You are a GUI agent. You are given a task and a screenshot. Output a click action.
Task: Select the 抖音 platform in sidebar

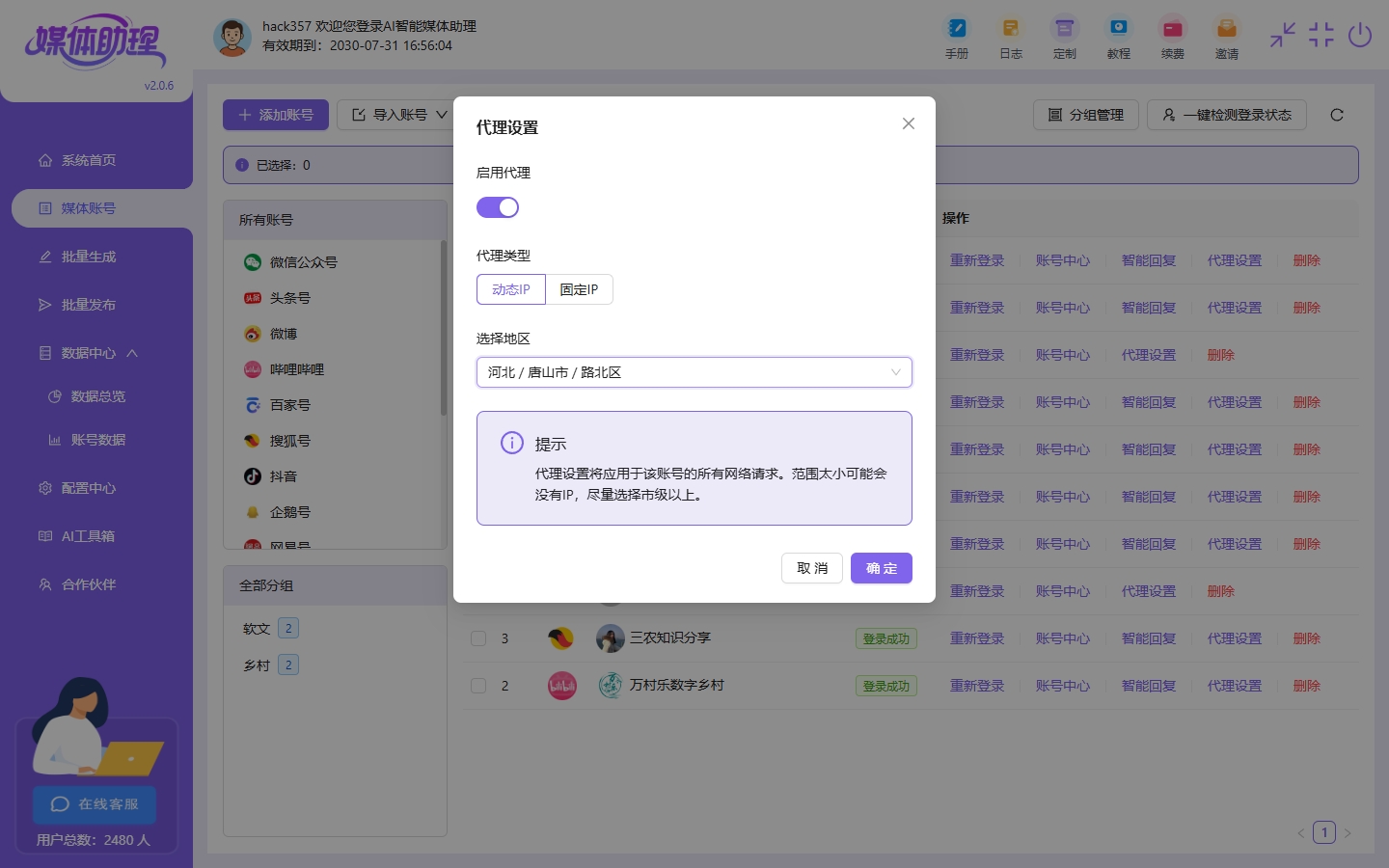pyautogui.click(x=284, y=476)
